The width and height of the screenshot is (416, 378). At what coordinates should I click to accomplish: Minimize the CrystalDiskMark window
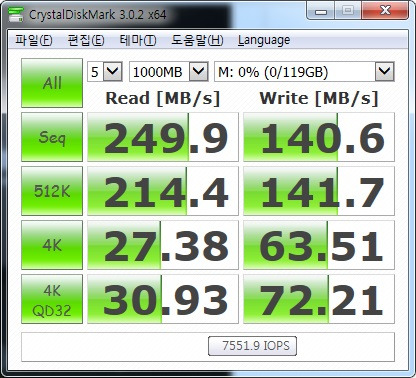(x=320, y=11)
